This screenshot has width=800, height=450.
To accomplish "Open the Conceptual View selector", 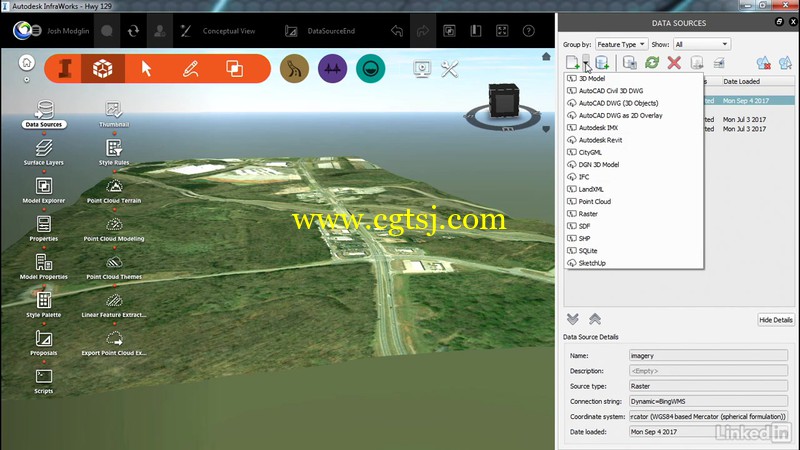I will (229, 31).
